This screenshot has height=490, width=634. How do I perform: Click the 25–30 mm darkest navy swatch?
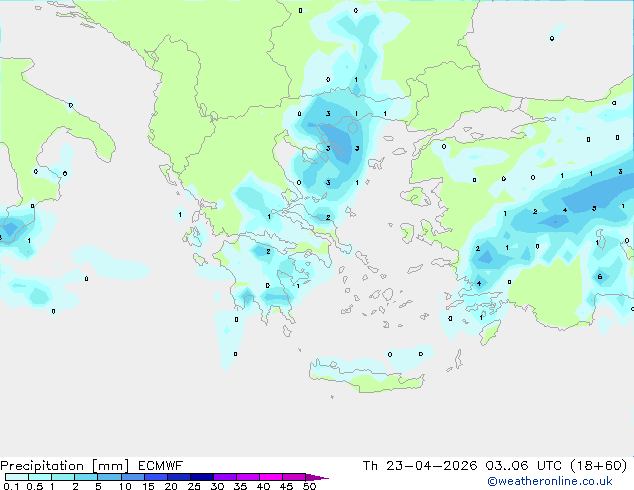202,477
